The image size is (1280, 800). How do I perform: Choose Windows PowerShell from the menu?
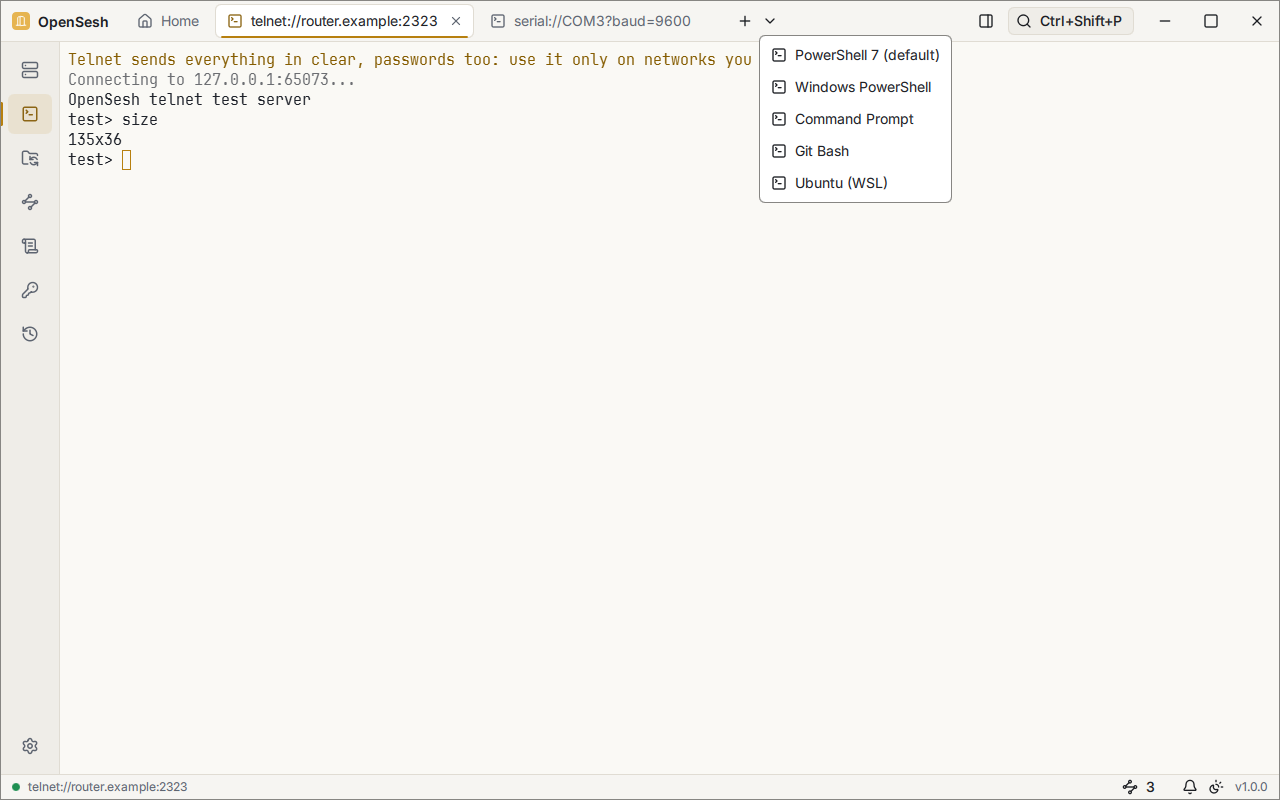(855, 87)
